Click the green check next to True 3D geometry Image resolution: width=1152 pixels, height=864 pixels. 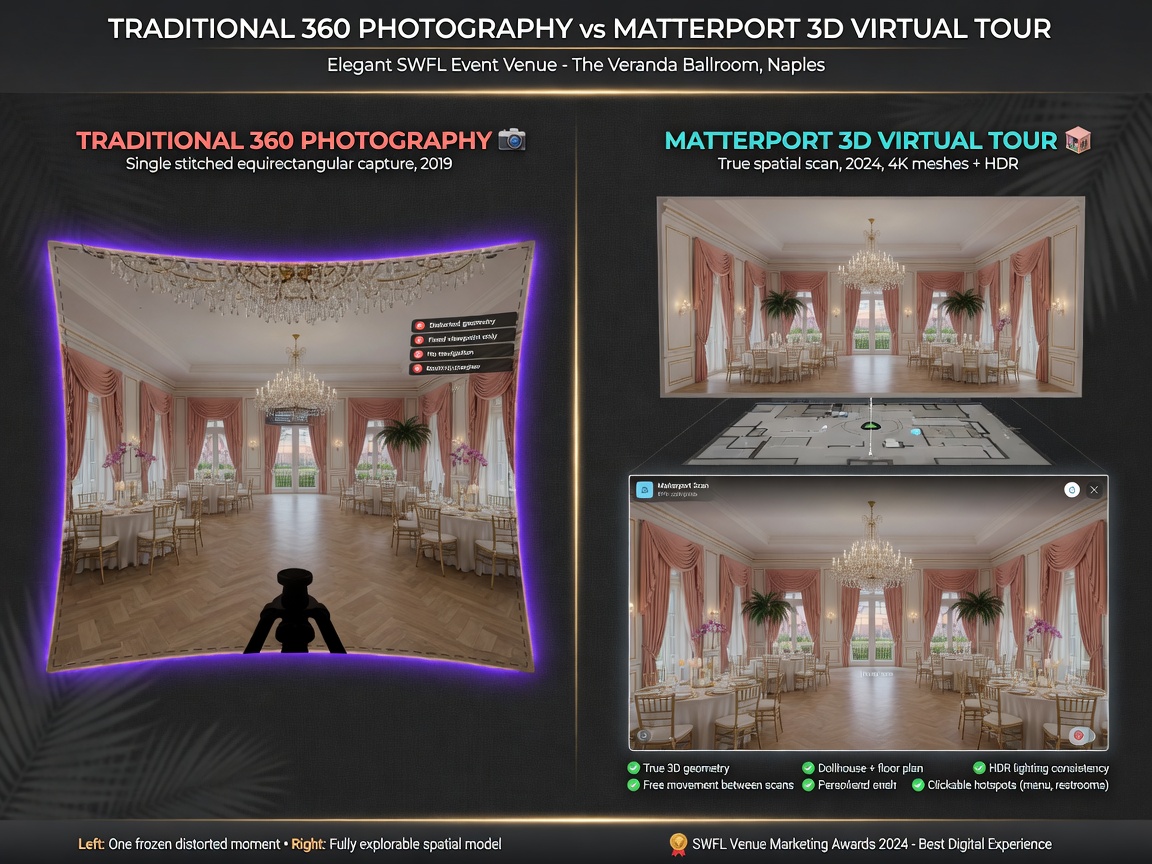pyautogui.click(x=633, y=768)
